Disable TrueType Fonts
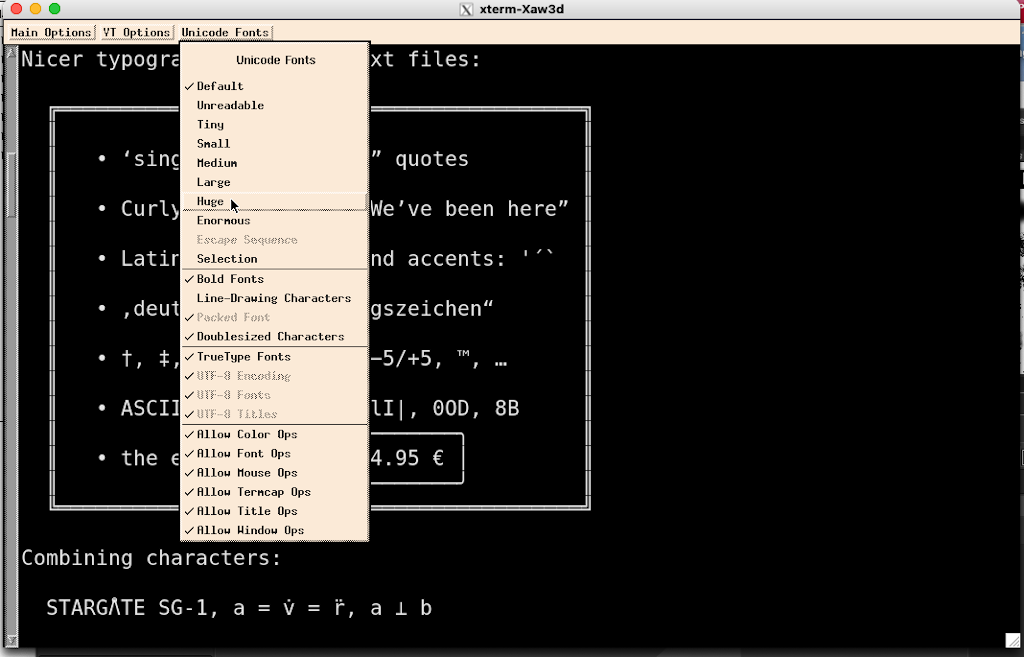This screenshot has height=657, width=1024. coord(243,357)
